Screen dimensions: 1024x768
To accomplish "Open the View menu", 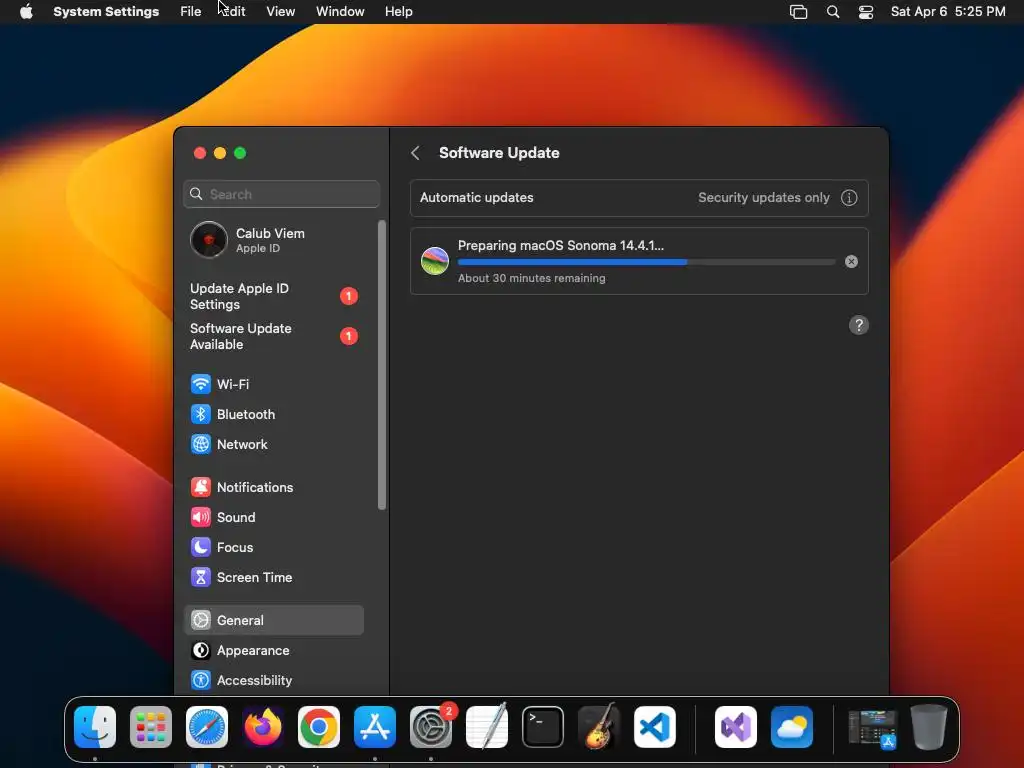I will [x=281, y=12].
